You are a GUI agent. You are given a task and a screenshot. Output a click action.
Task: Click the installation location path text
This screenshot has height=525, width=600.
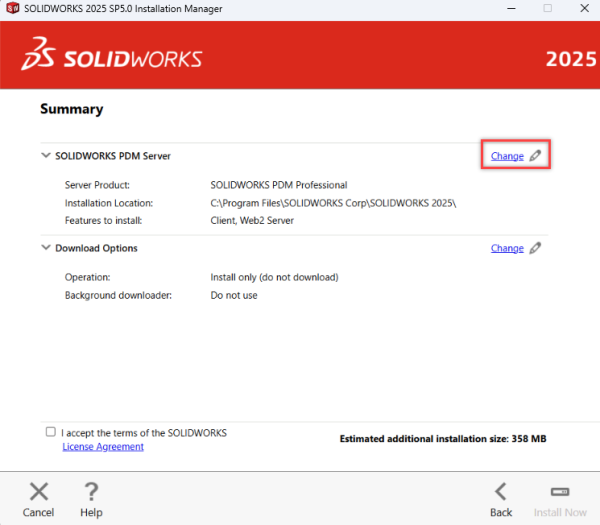(333, 203)
